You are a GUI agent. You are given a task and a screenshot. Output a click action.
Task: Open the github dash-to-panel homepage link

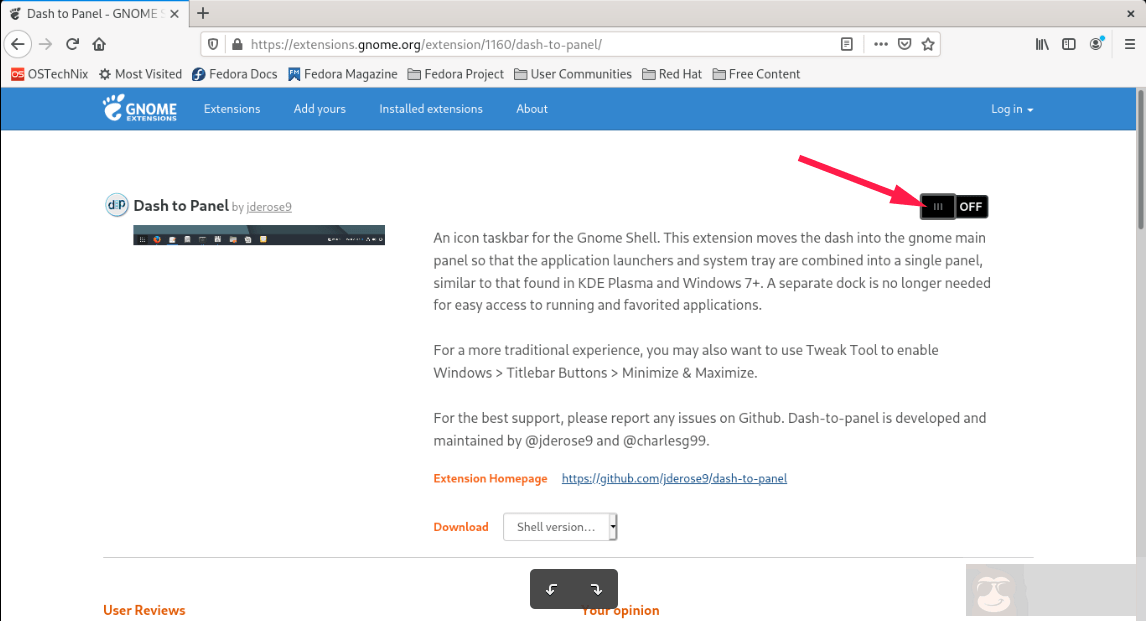pos(674,479)
